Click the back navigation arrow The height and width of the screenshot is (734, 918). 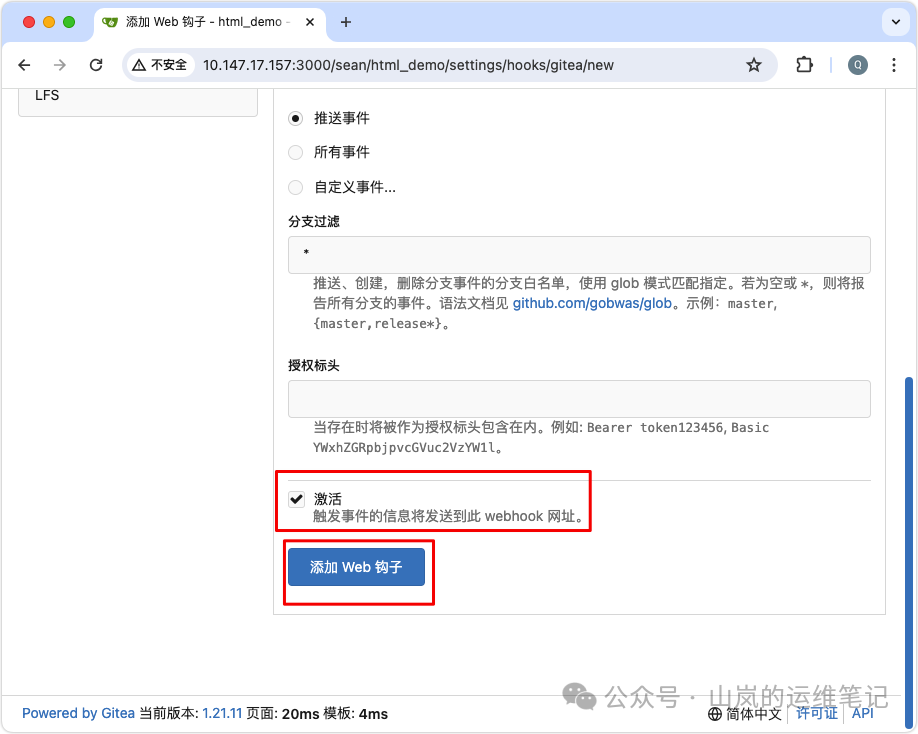pos(24,64)
